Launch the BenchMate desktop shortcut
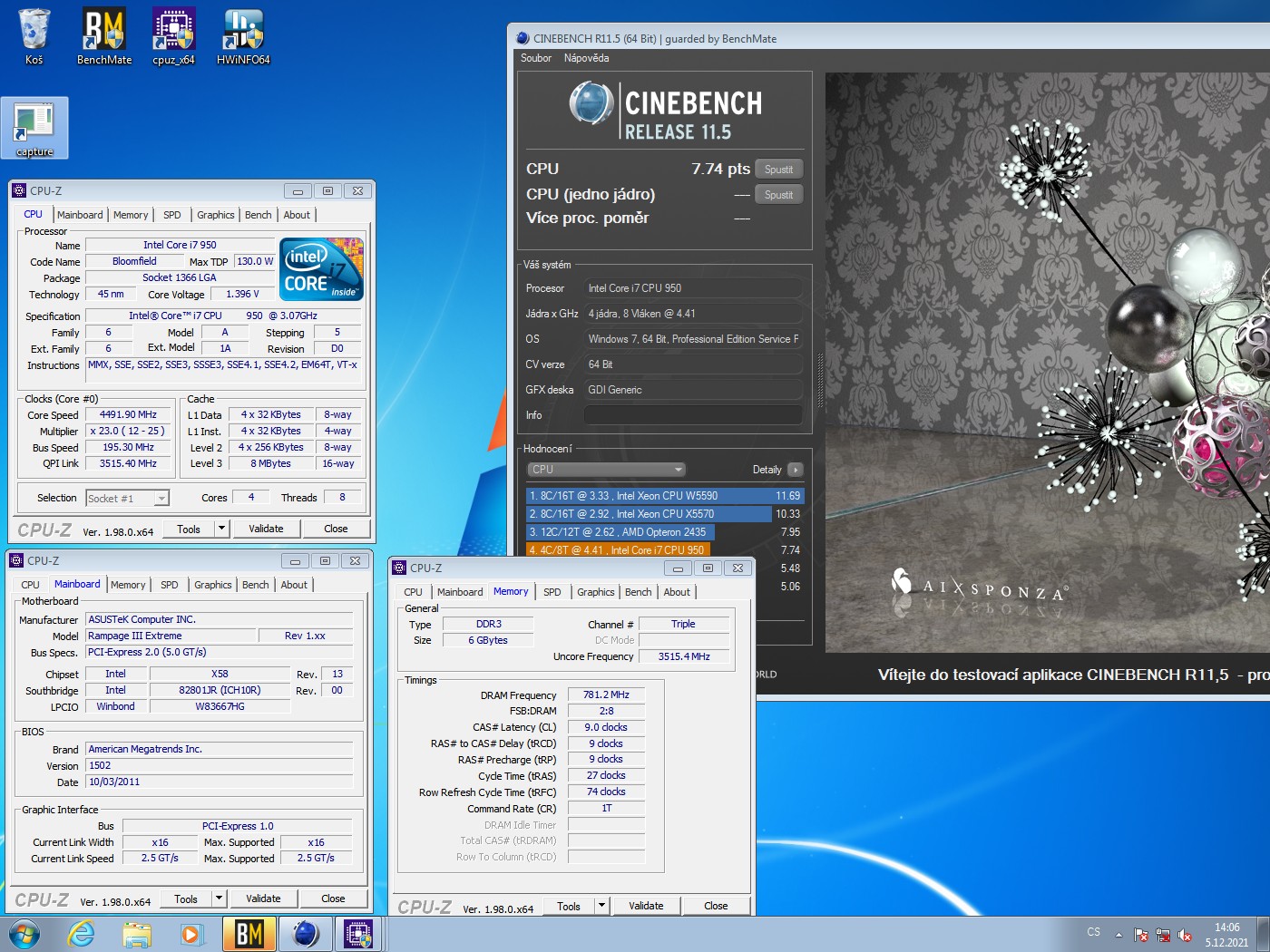This screenshot has width=1270, height=952. 104,36
